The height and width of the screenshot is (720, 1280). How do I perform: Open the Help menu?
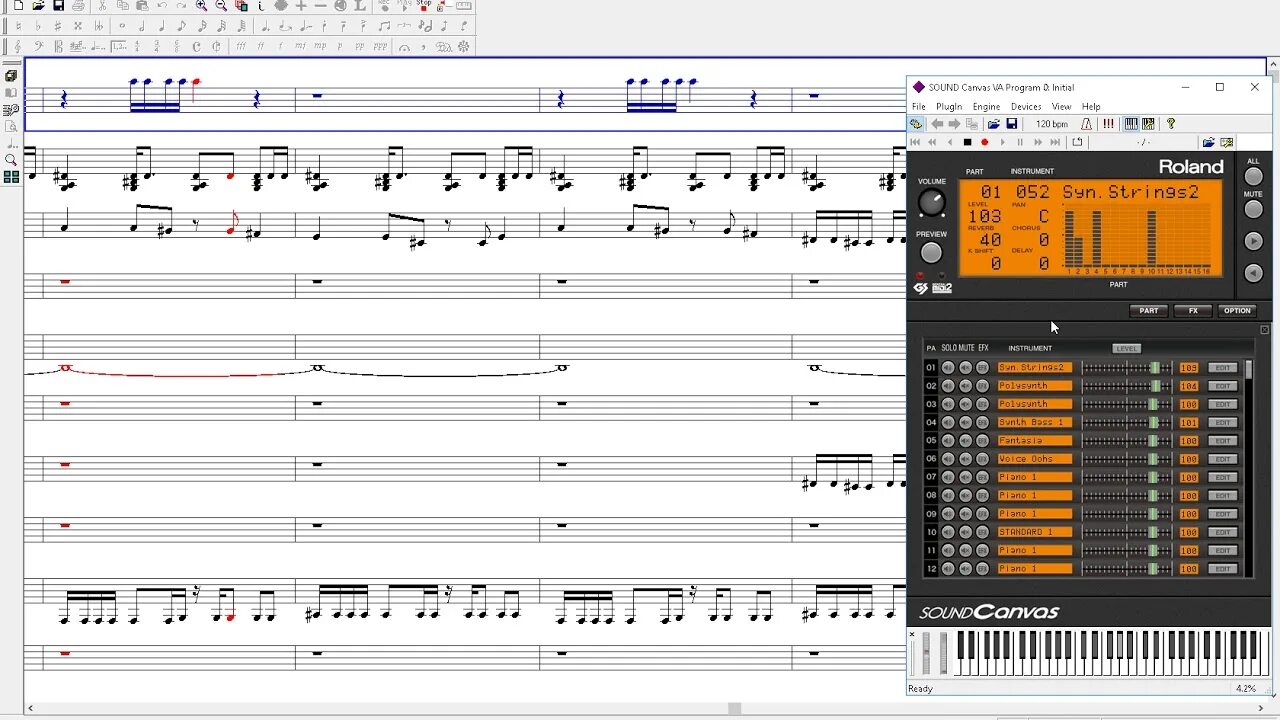(1091, 107)
